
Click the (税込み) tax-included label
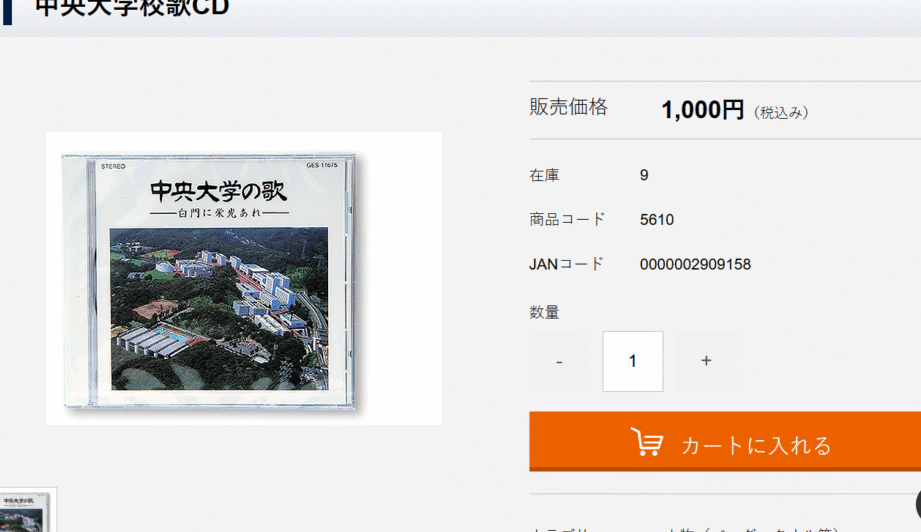[x=781, y=112]
